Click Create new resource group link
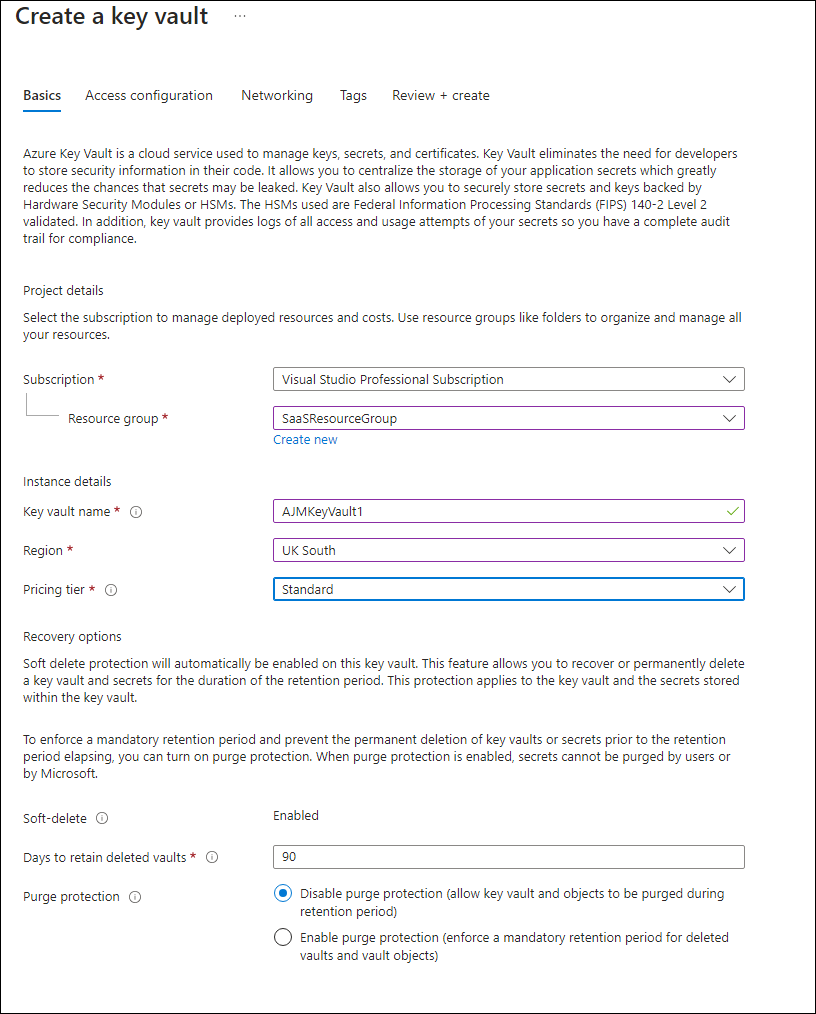 (x=305, y=440)
